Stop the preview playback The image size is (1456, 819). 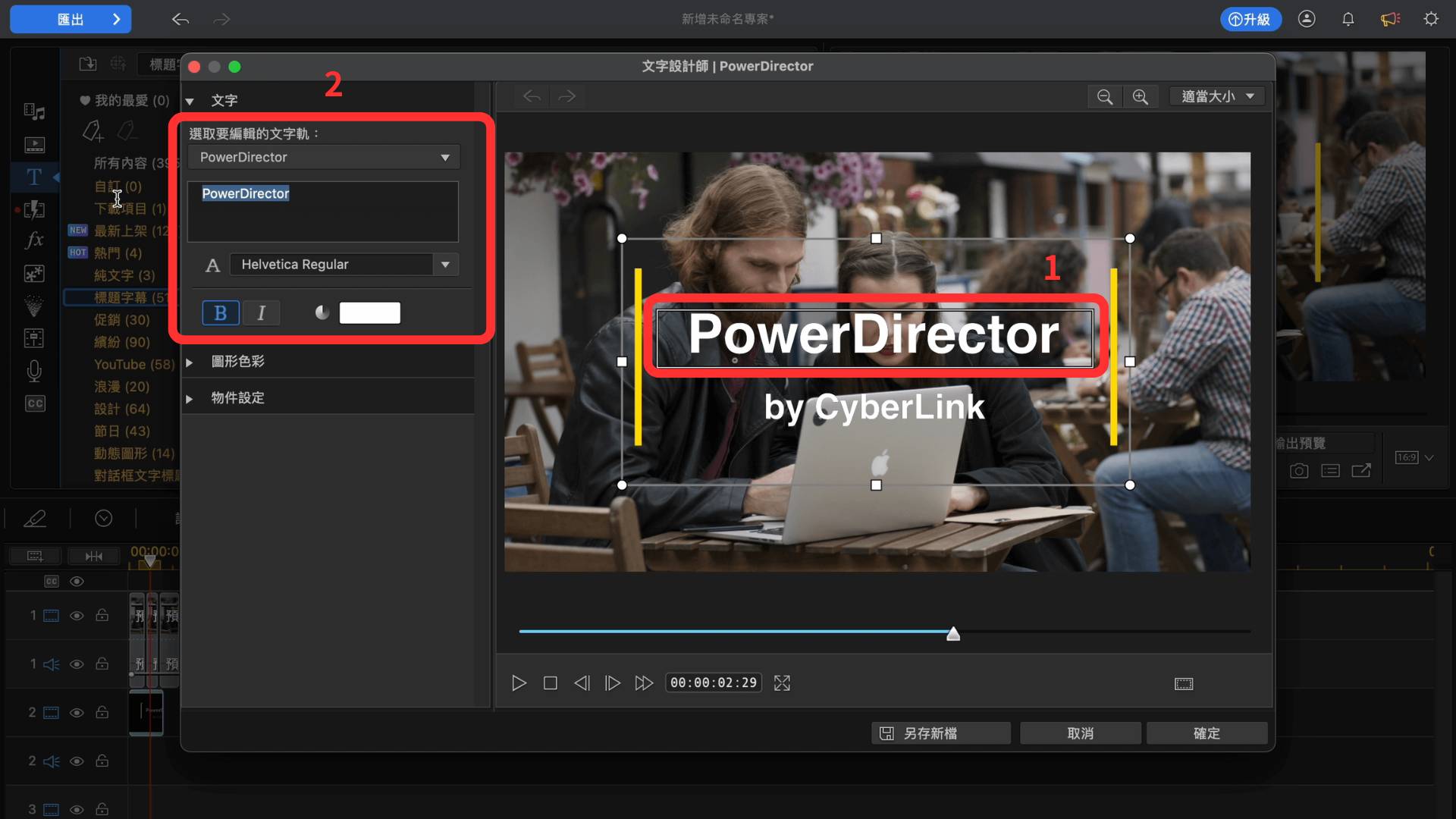click(551, 683)
